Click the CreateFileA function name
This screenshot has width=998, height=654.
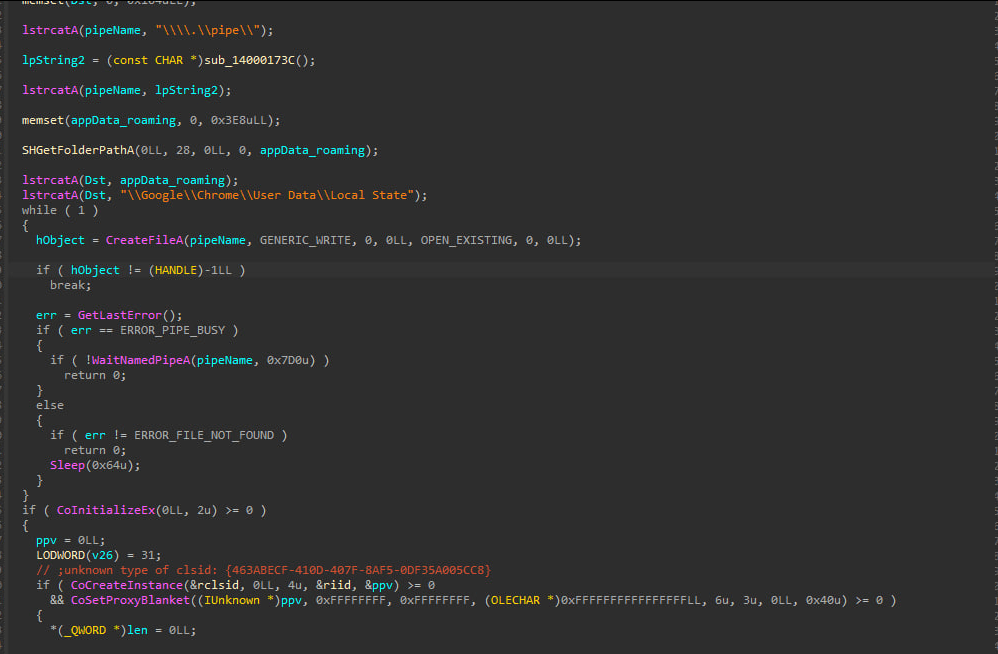coord(144,240)
